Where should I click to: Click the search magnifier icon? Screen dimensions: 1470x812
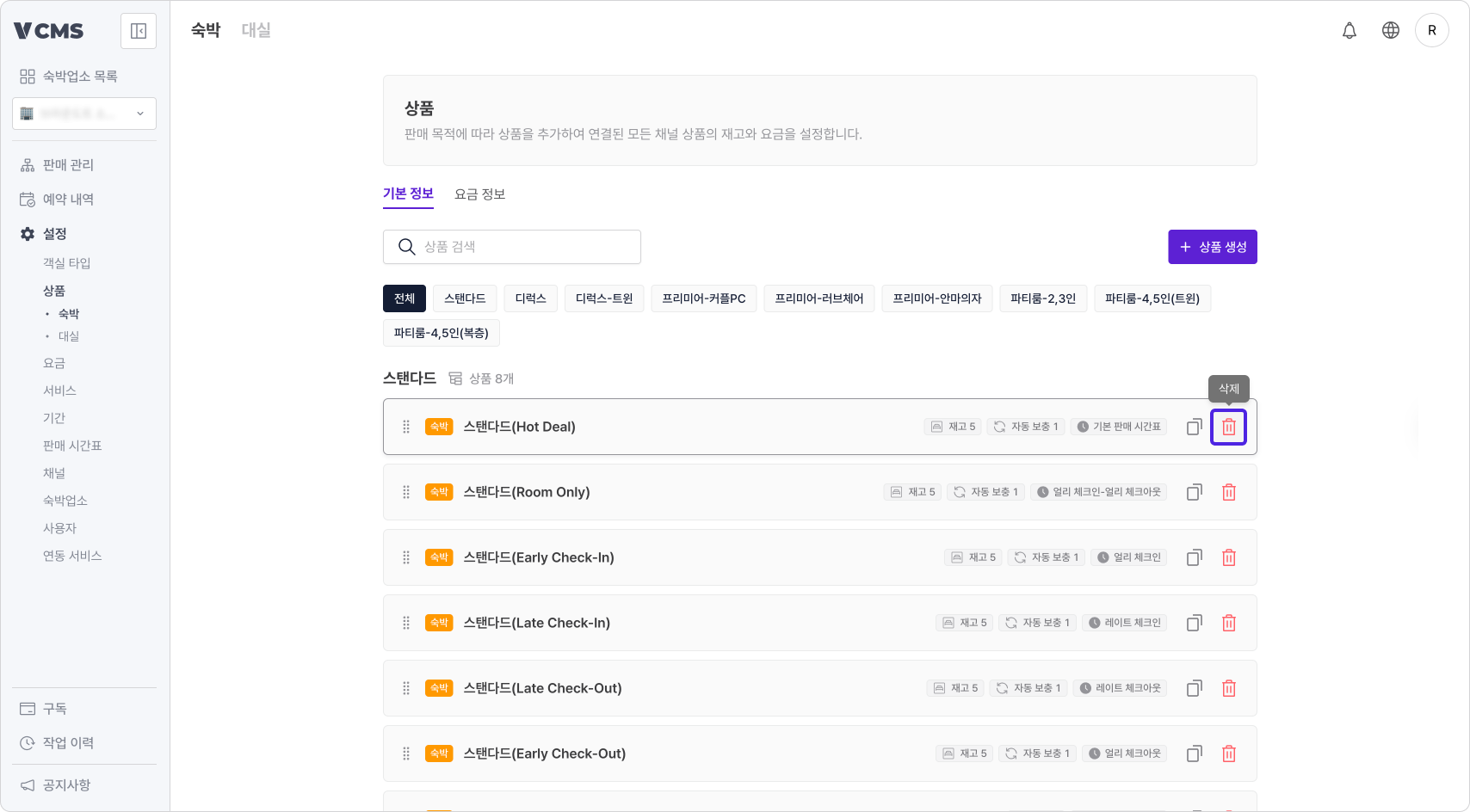[407, 247]
